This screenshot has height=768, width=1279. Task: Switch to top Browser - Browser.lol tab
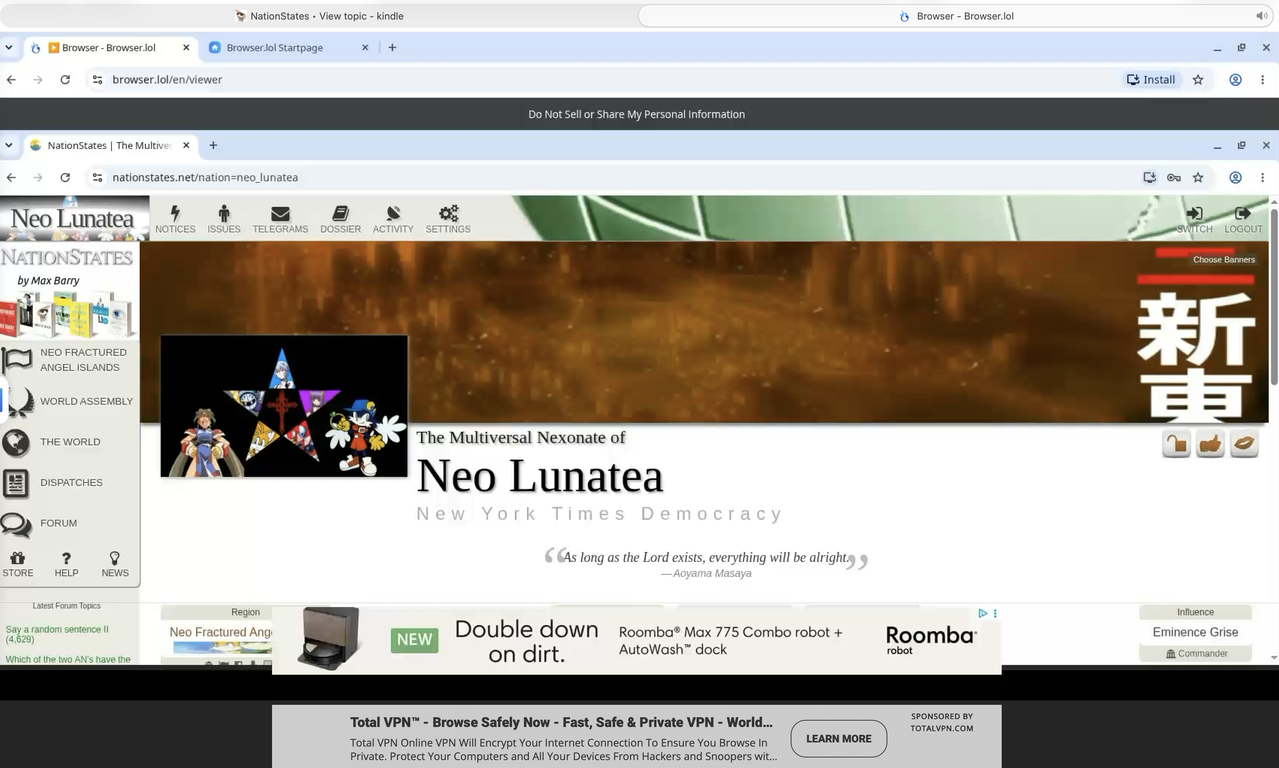point(957,16)
